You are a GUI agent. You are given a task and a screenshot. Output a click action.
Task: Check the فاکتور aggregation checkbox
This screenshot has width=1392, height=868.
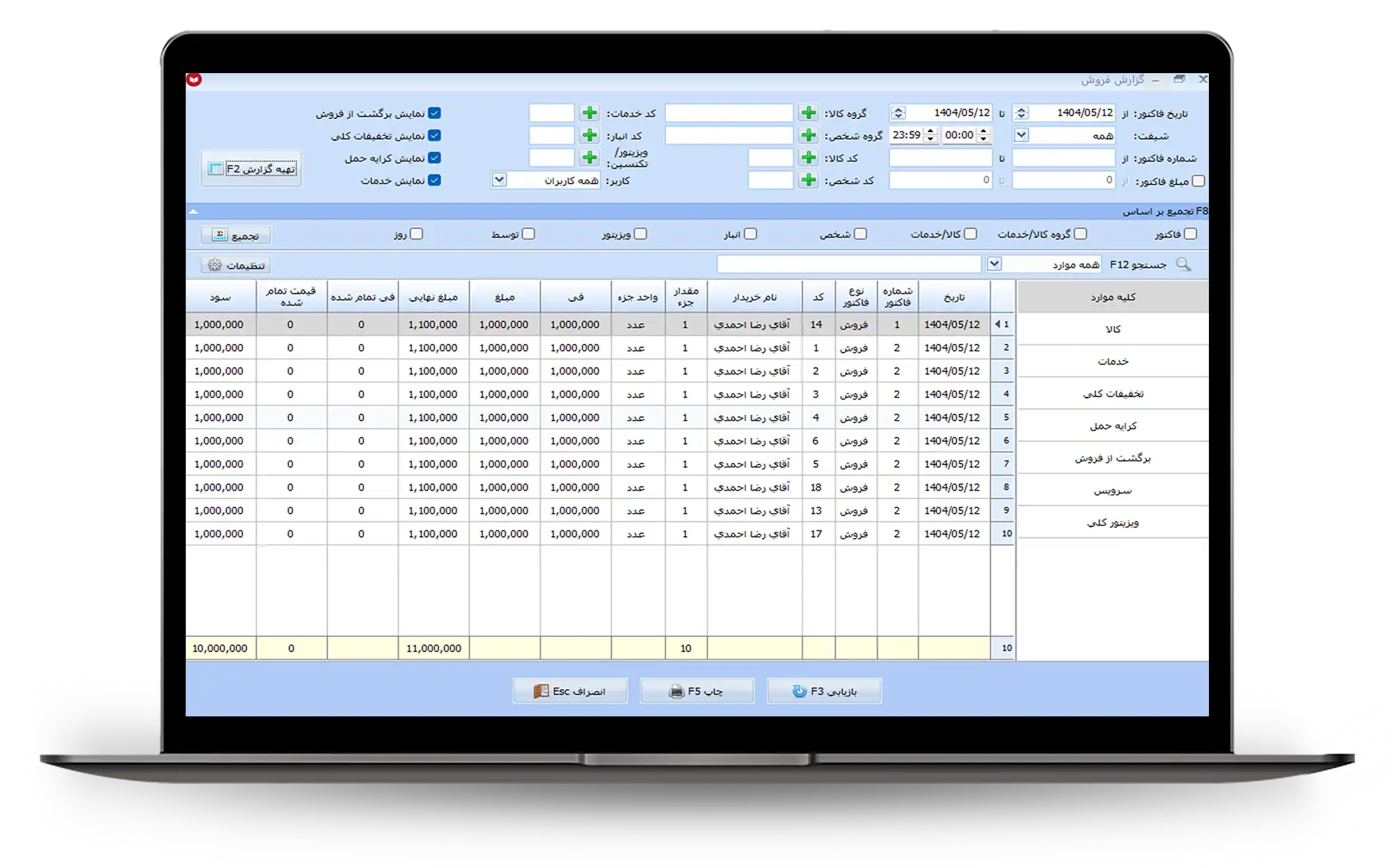[1190, 234]
